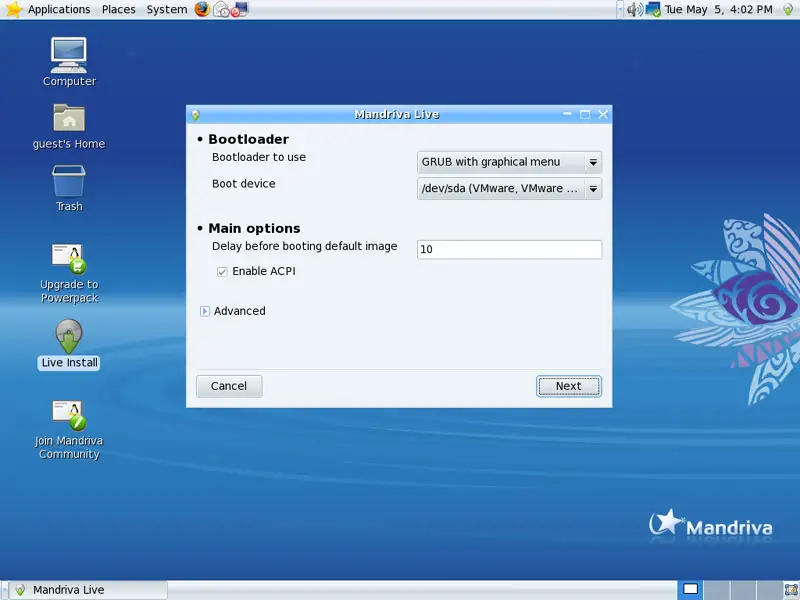Viewport: 800px width, 600px height.
Task: Open the Bootloader to use dropdown
Action: point(509,162)
